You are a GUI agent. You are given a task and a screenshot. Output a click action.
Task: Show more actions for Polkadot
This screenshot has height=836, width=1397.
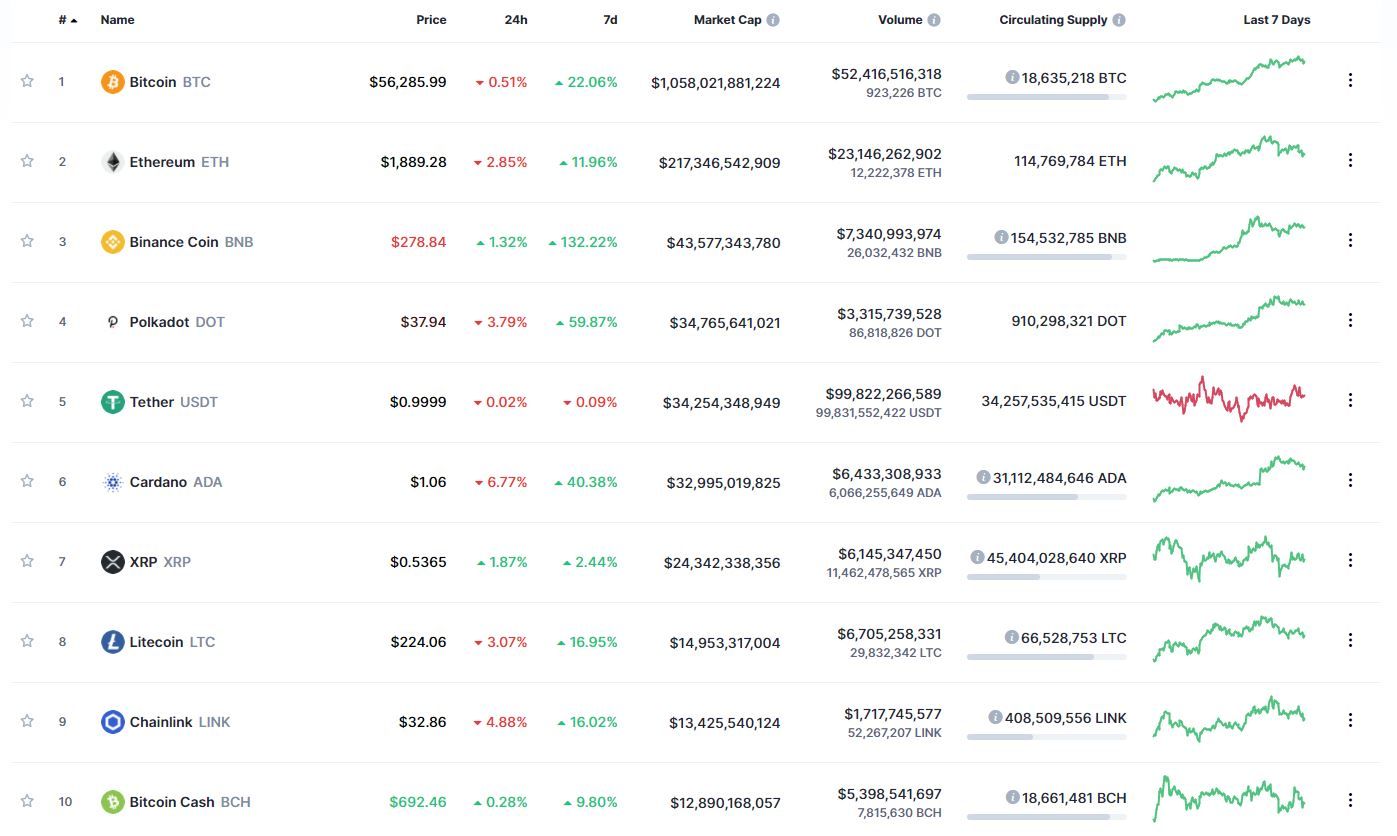[1350, 320]
